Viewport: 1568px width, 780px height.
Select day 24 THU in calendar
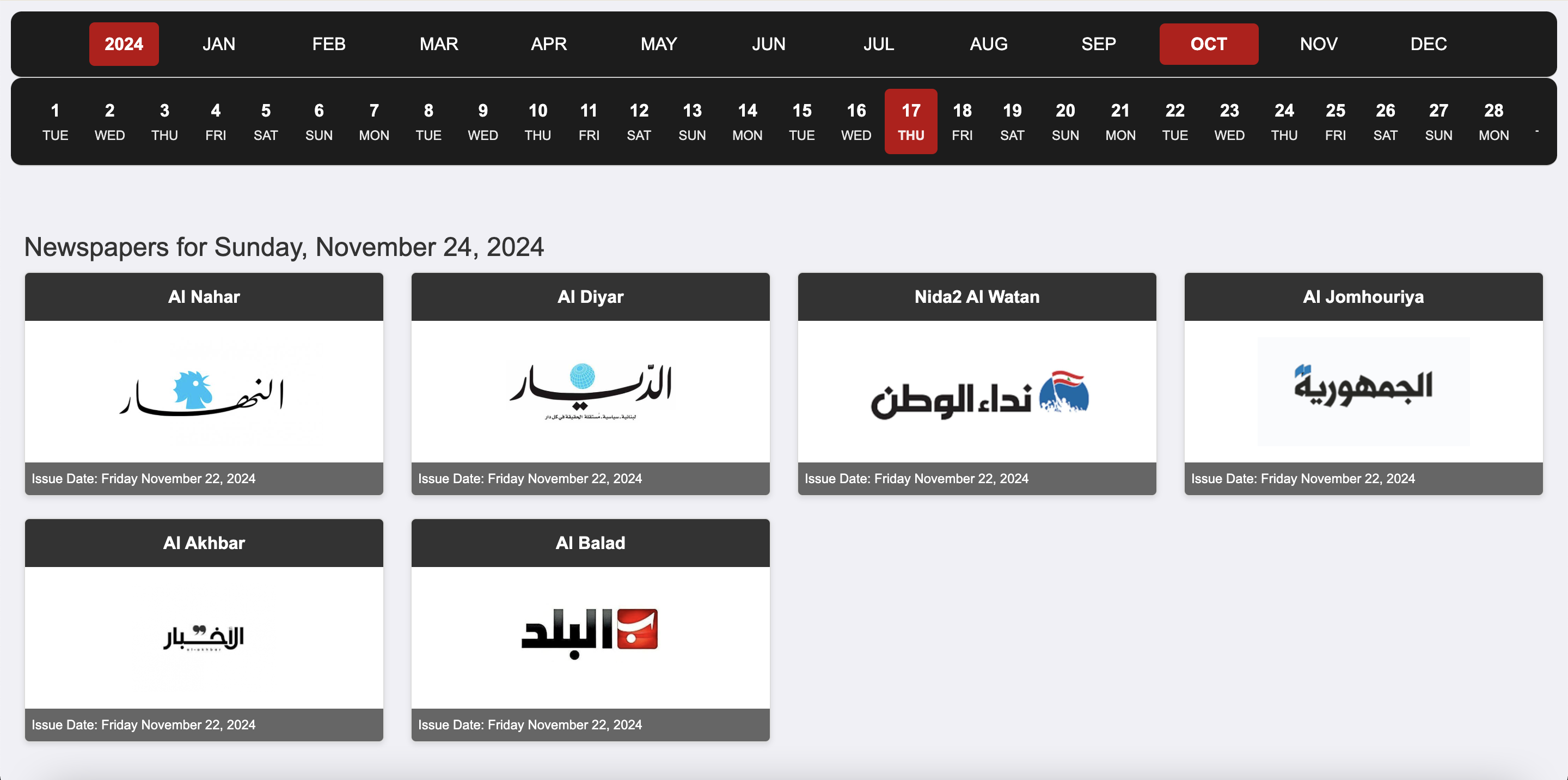1284,122
